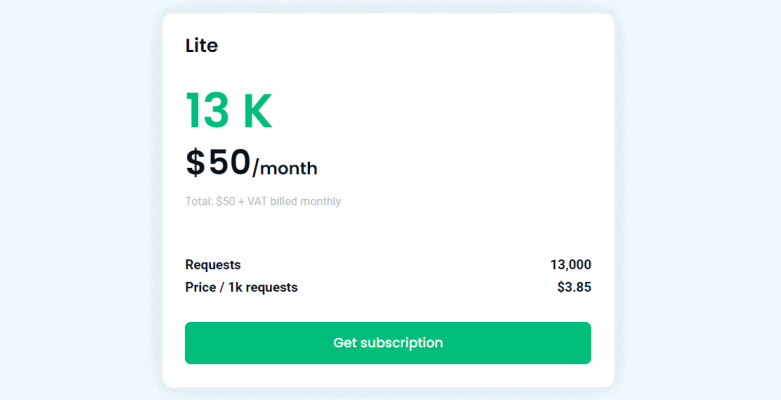
Task: Click the green 13 K heading
Action: point(228,111)
